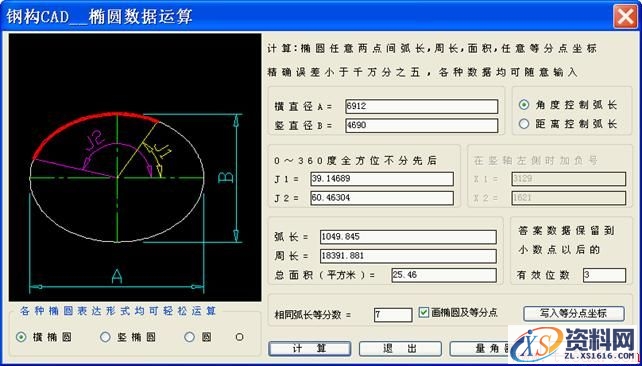Click the 弧长 result field
The width and height of the screenshot is (642, 366).
tap(408, 237)
